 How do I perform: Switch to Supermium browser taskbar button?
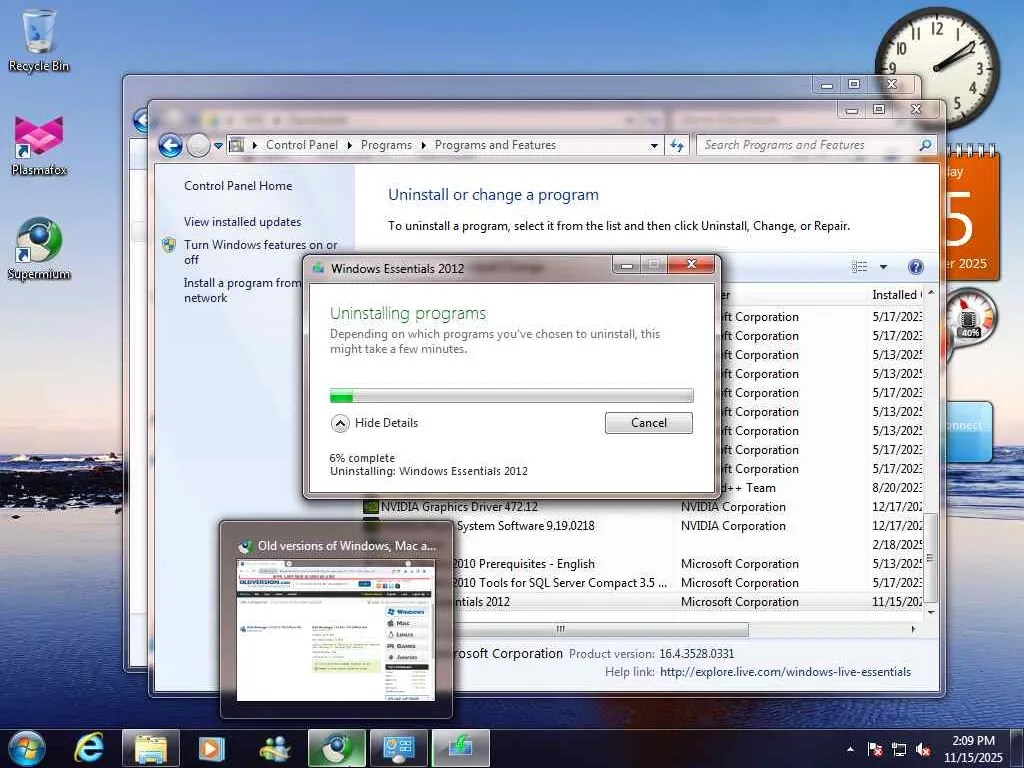click(336, 748)
